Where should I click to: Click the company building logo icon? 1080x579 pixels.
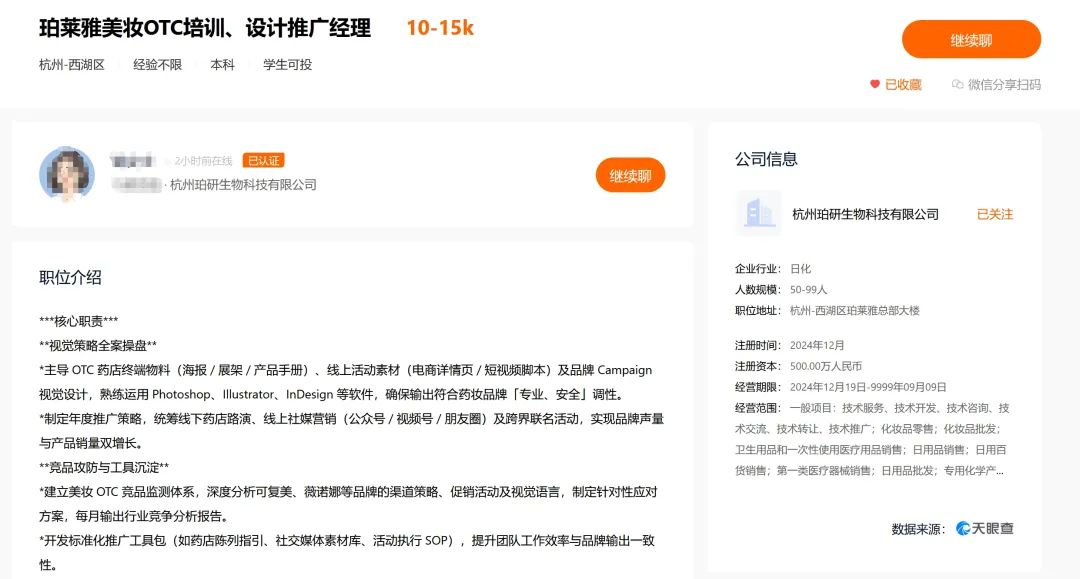tap(758, 213)
